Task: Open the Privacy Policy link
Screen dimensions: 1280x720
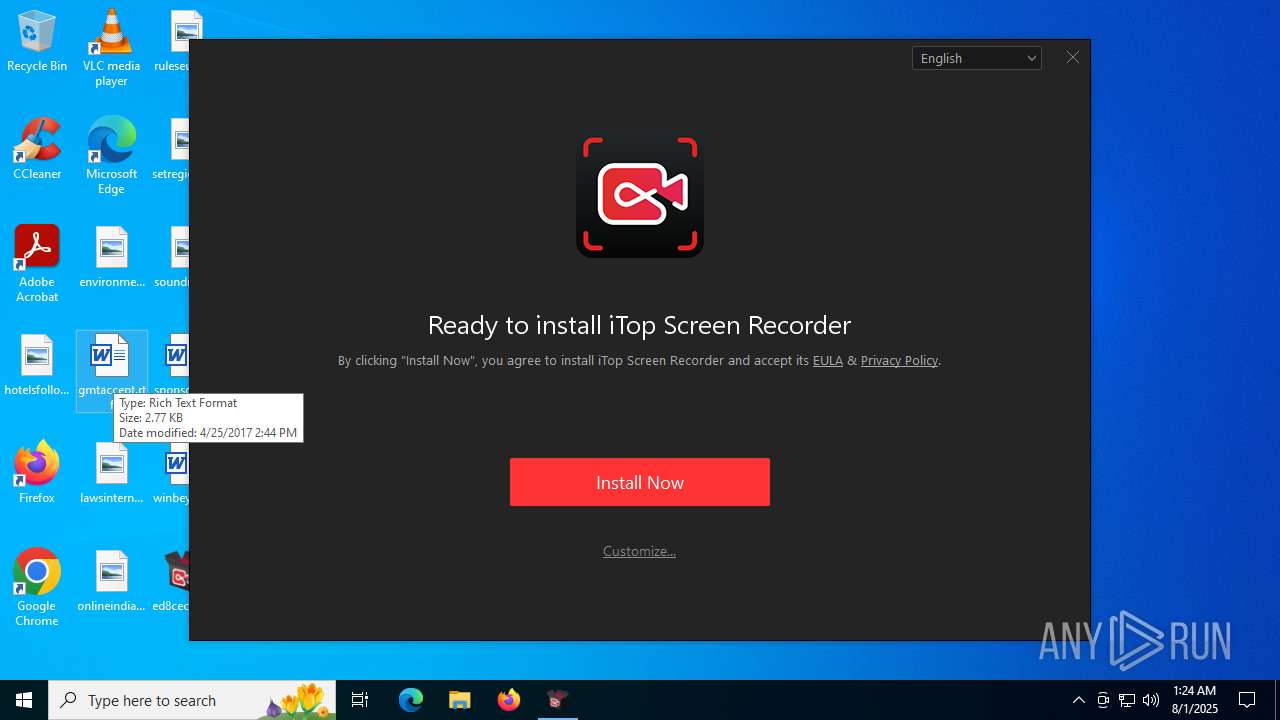Action: coord(899,360)
